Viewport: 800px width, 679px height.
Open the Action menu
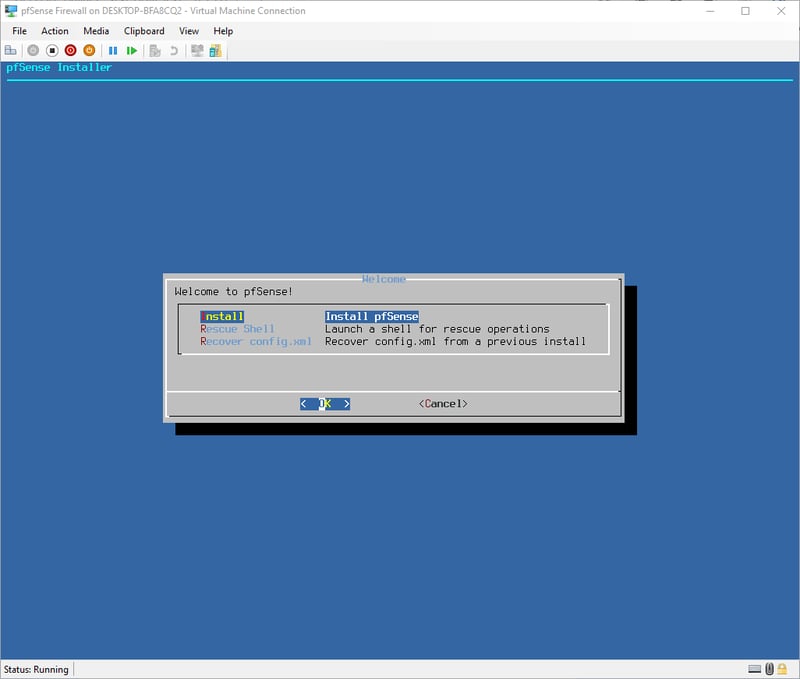point(55,31)
